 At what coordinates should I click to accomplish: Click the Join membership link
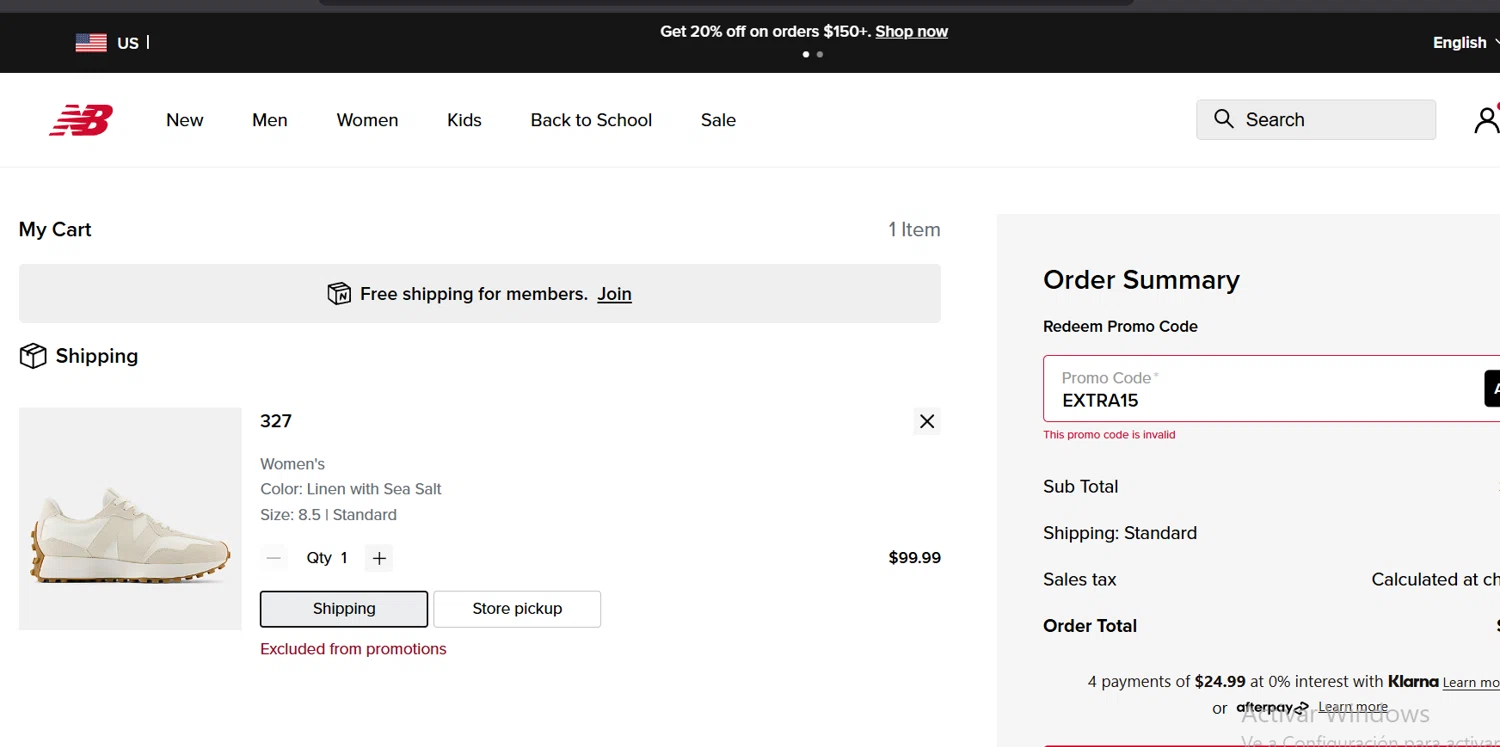pos(614,294)
